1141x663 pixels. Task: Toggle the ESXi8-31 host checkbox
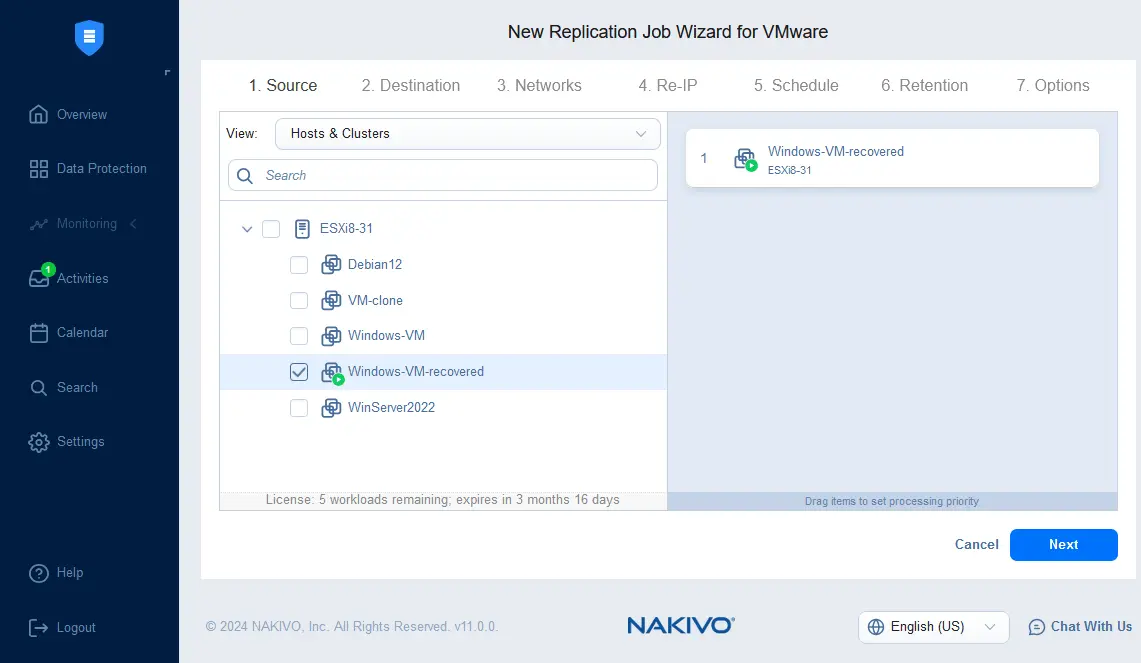(271, 229)
